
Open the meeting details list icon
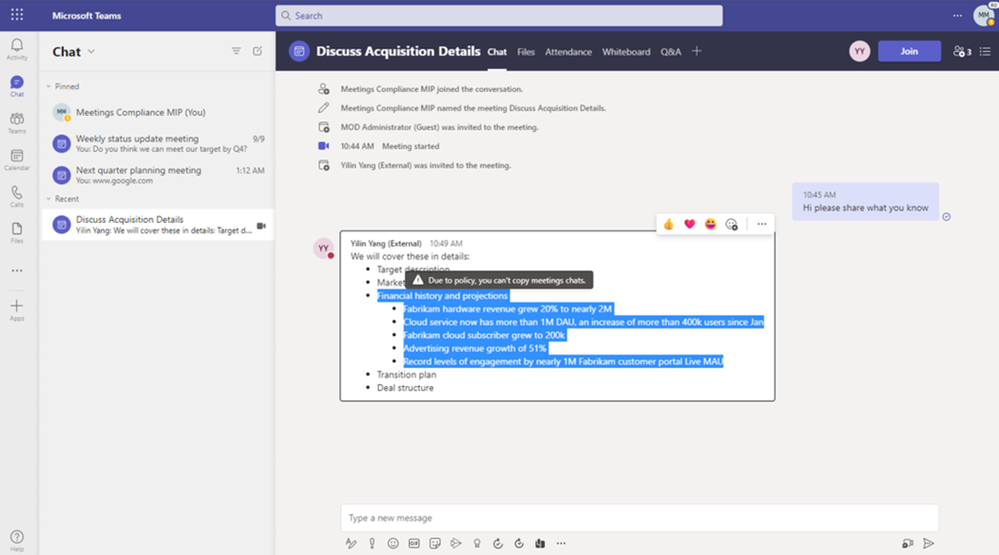click(986, 51)
